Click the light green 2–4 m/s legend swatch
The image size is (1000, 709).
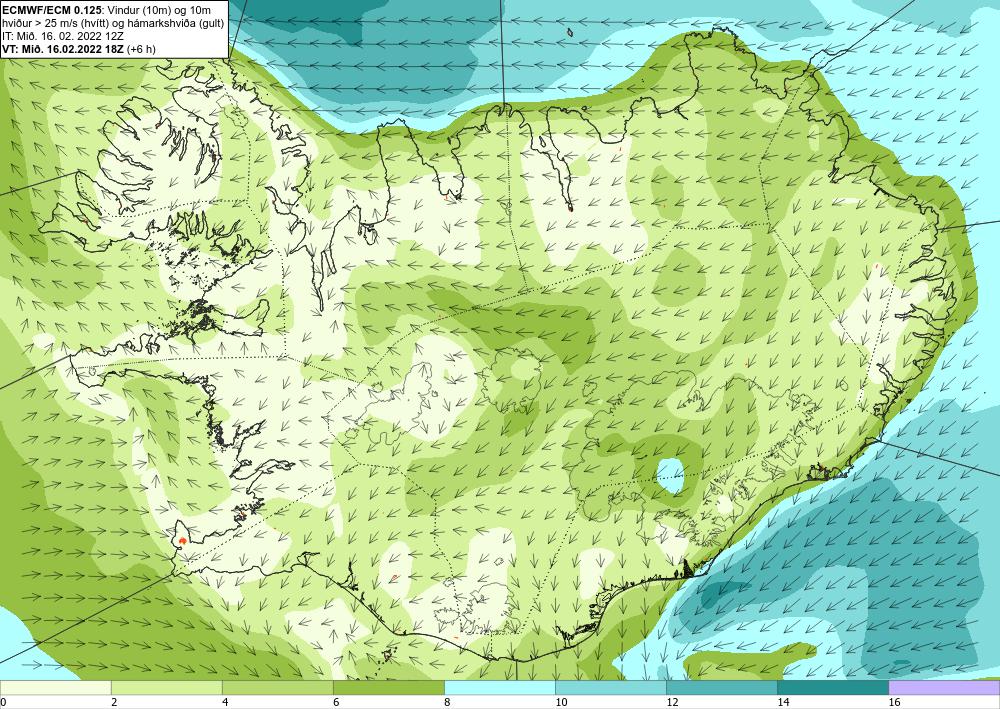click(166, 688)
